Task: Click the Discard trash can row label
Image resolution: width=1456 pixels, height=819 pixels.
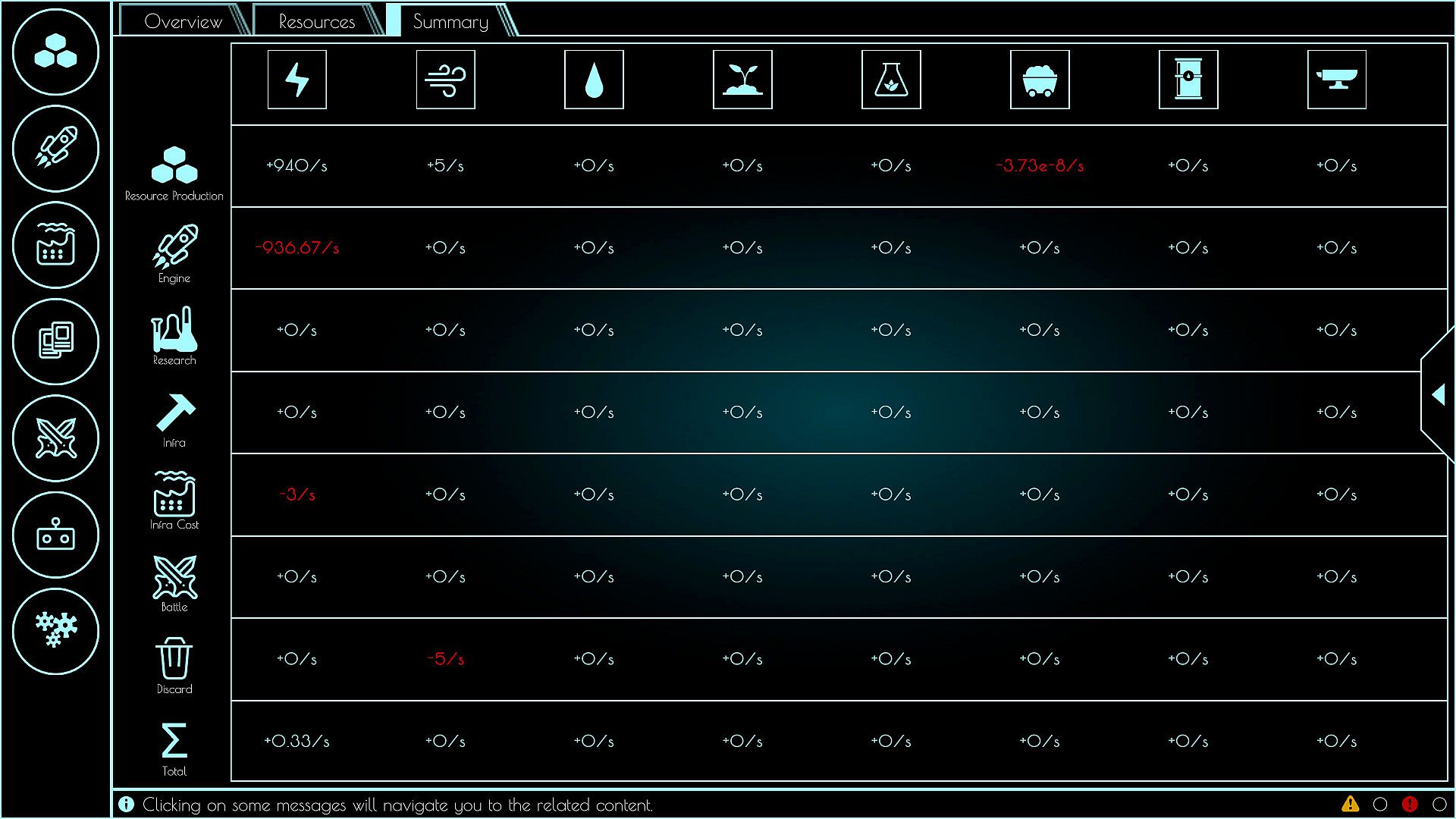Action: [x=174, y=666]
